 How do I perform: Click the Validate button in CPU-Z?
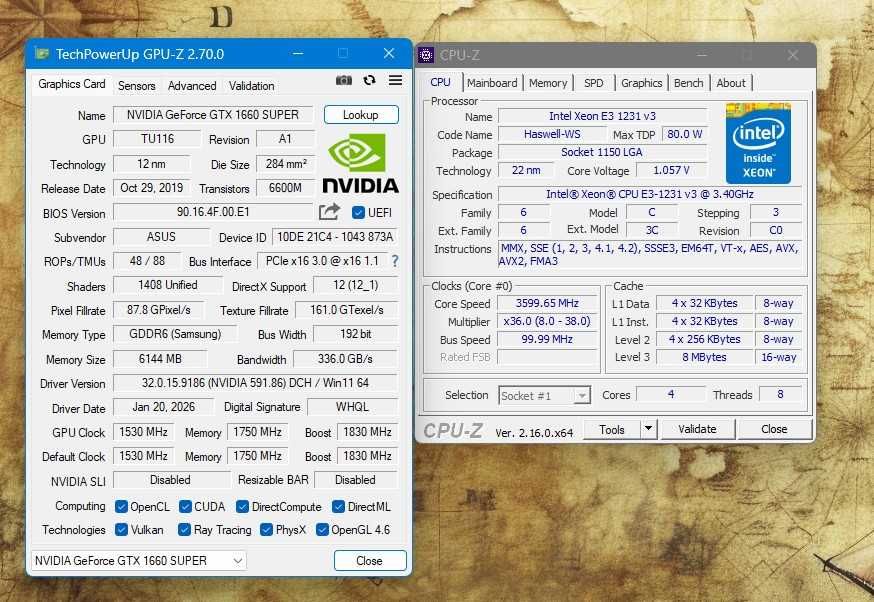point(697,429)
